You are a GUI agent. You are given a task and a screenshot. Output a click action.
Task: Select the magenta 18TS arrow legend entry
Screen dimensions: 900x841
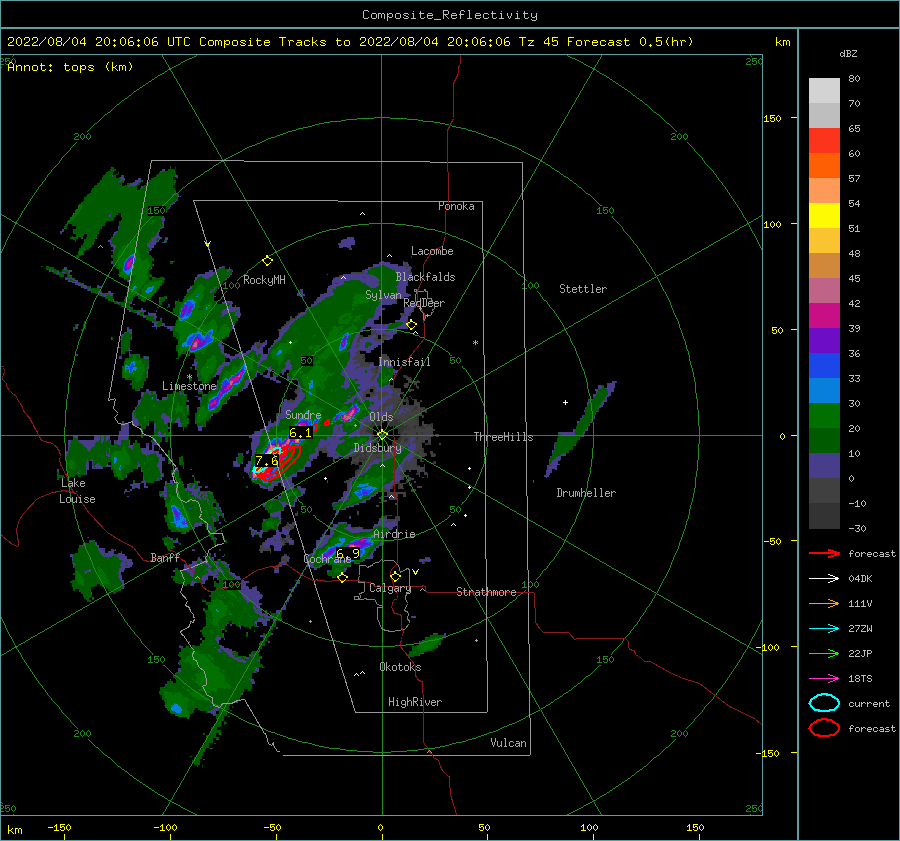(824, 679)
